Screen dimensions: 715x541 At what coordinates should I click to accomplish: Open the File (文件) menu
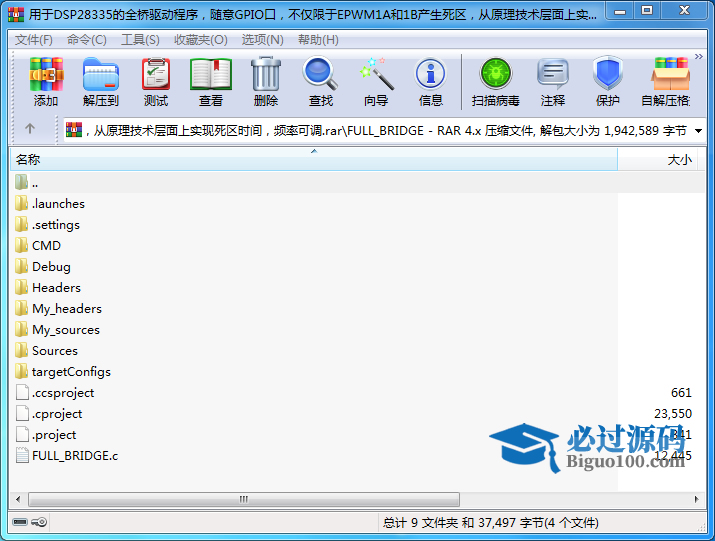(x=34, y=40)
